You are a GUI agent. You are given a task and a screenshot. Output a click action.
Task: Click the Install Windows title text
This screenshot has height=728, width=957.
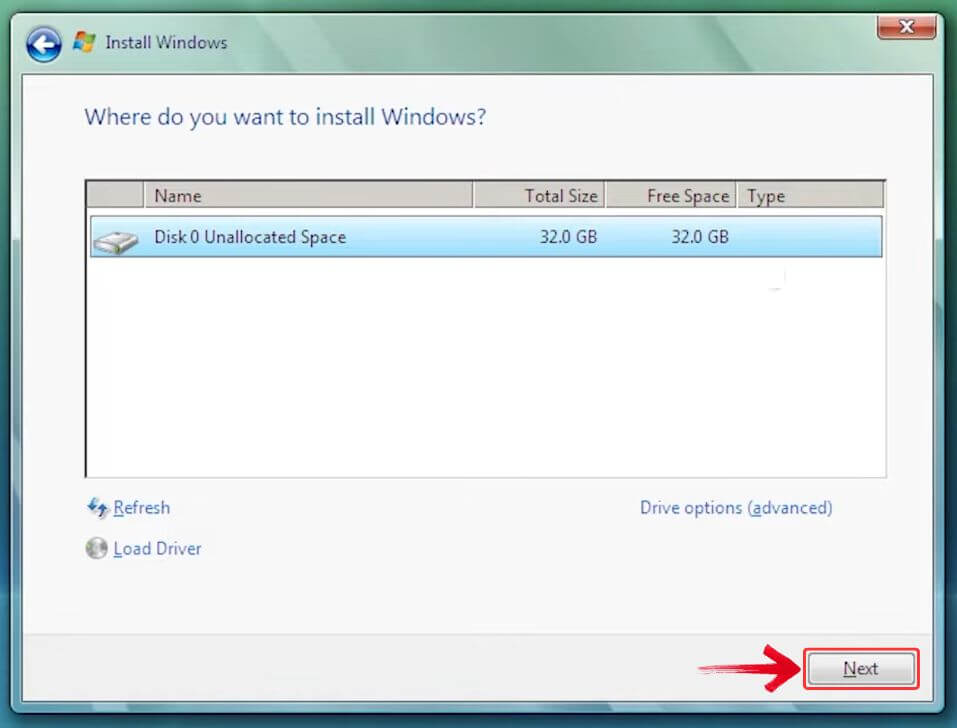166,43
